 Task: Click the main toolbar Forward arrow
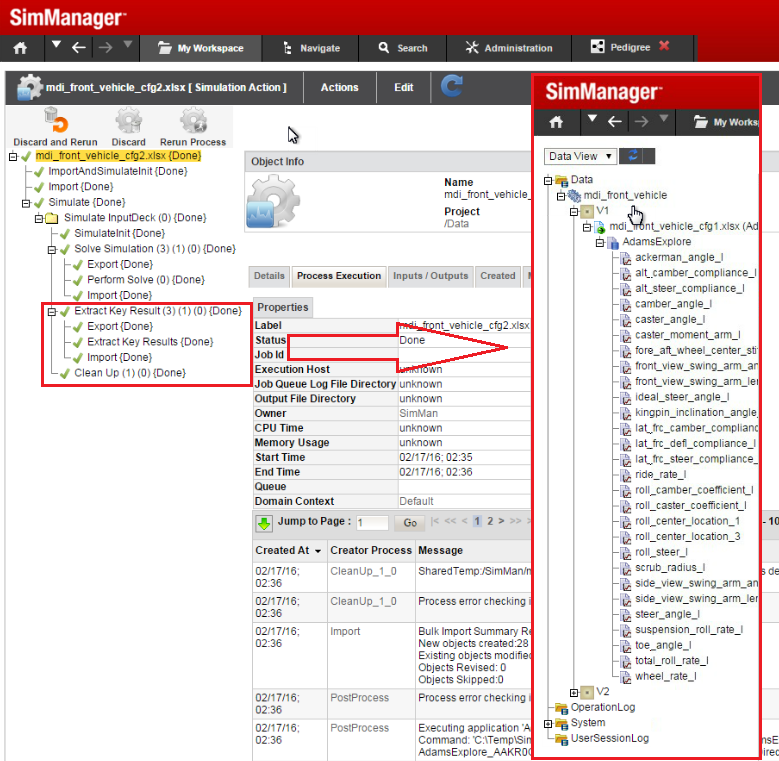tap(105, 48)
